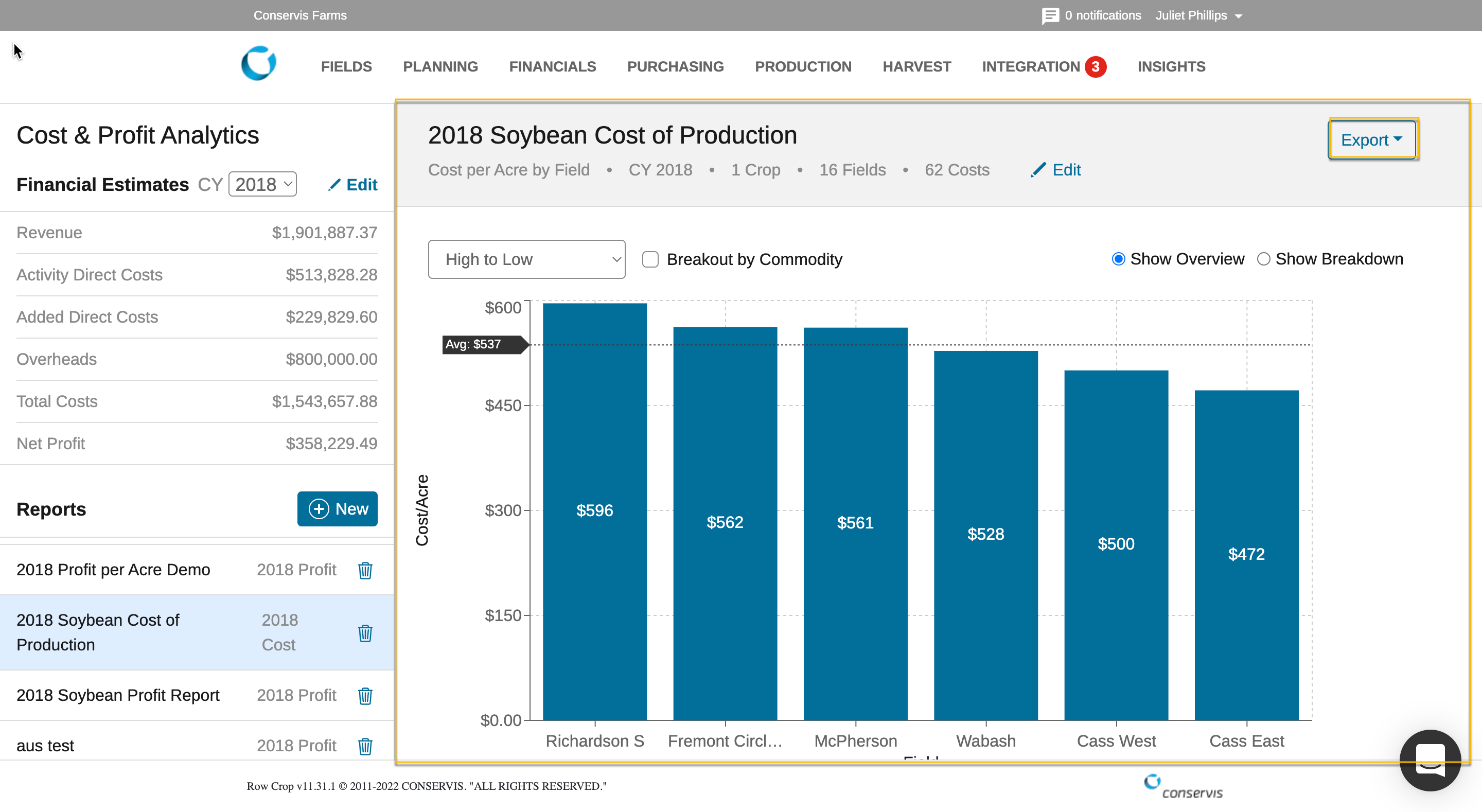Click the New report button
This screenshot has height=812, width=1482.
337,509
